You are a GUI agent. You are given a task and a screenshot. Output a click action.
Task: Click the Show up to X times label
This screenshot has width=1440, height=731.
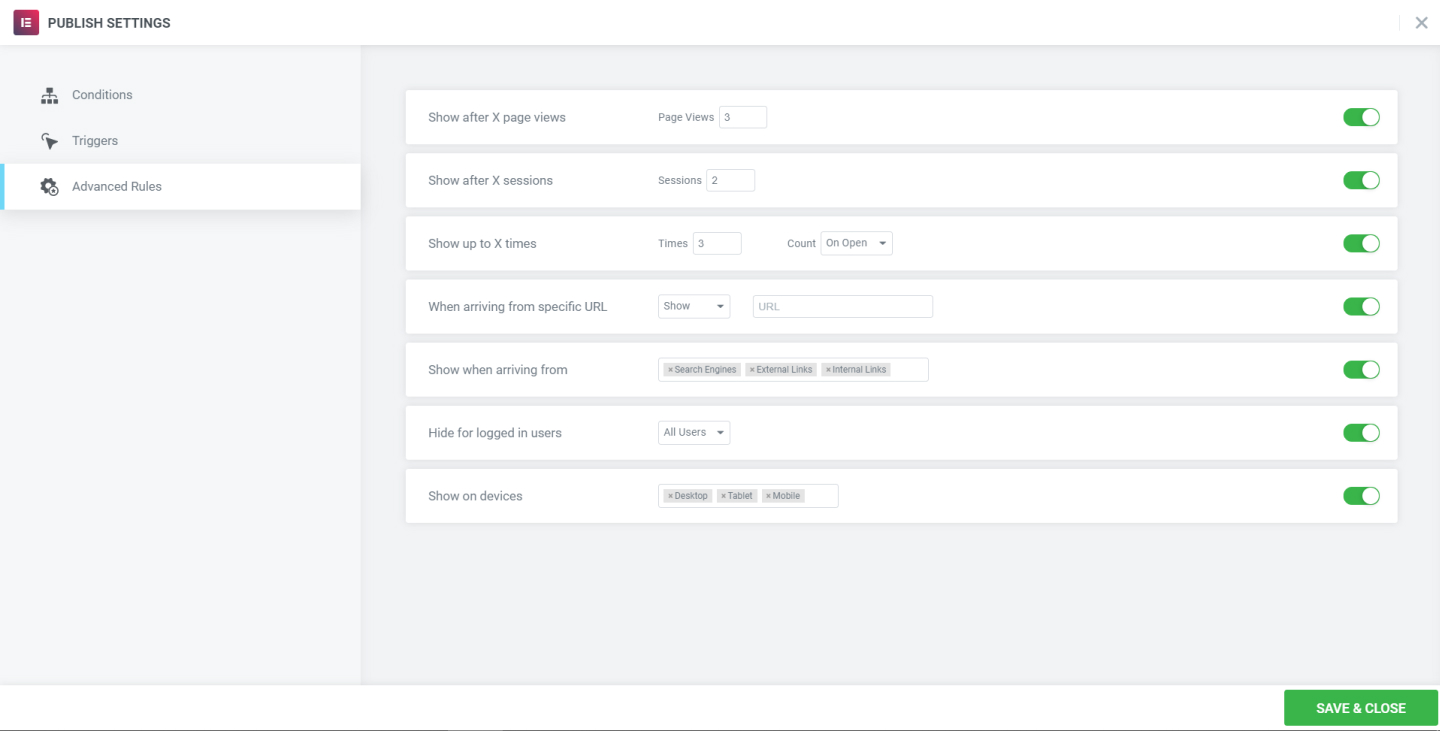click(482, 243)
